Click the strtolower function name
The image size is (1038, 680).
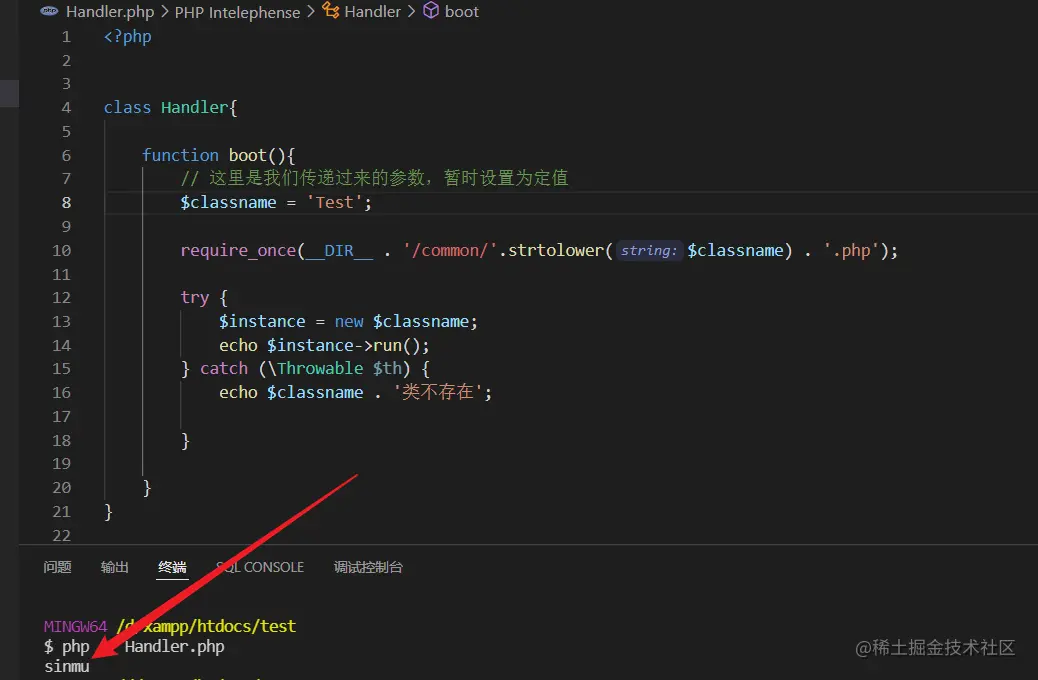(x=555, y=251)
